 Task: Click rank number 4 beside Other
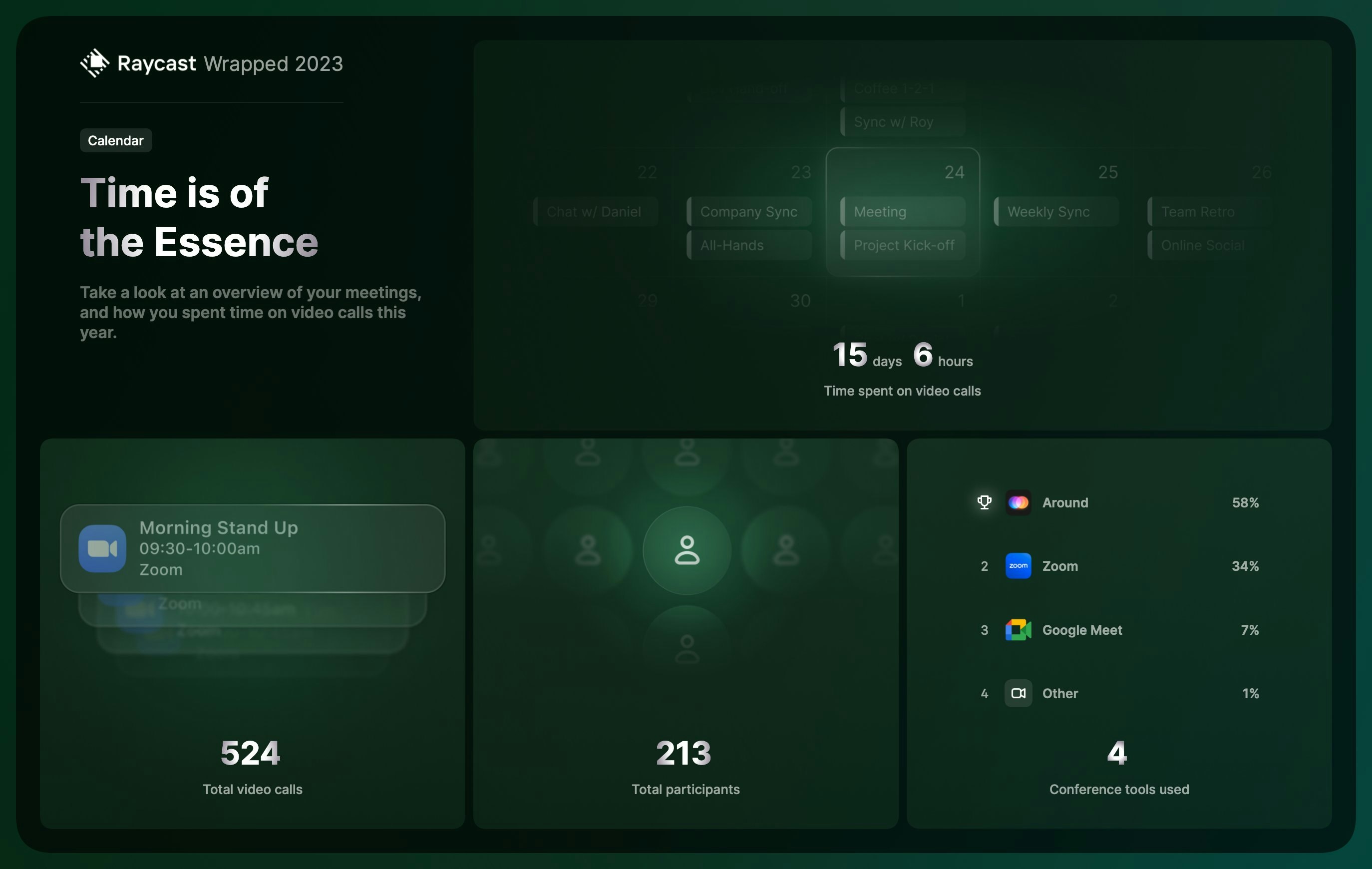pos(984,694)
